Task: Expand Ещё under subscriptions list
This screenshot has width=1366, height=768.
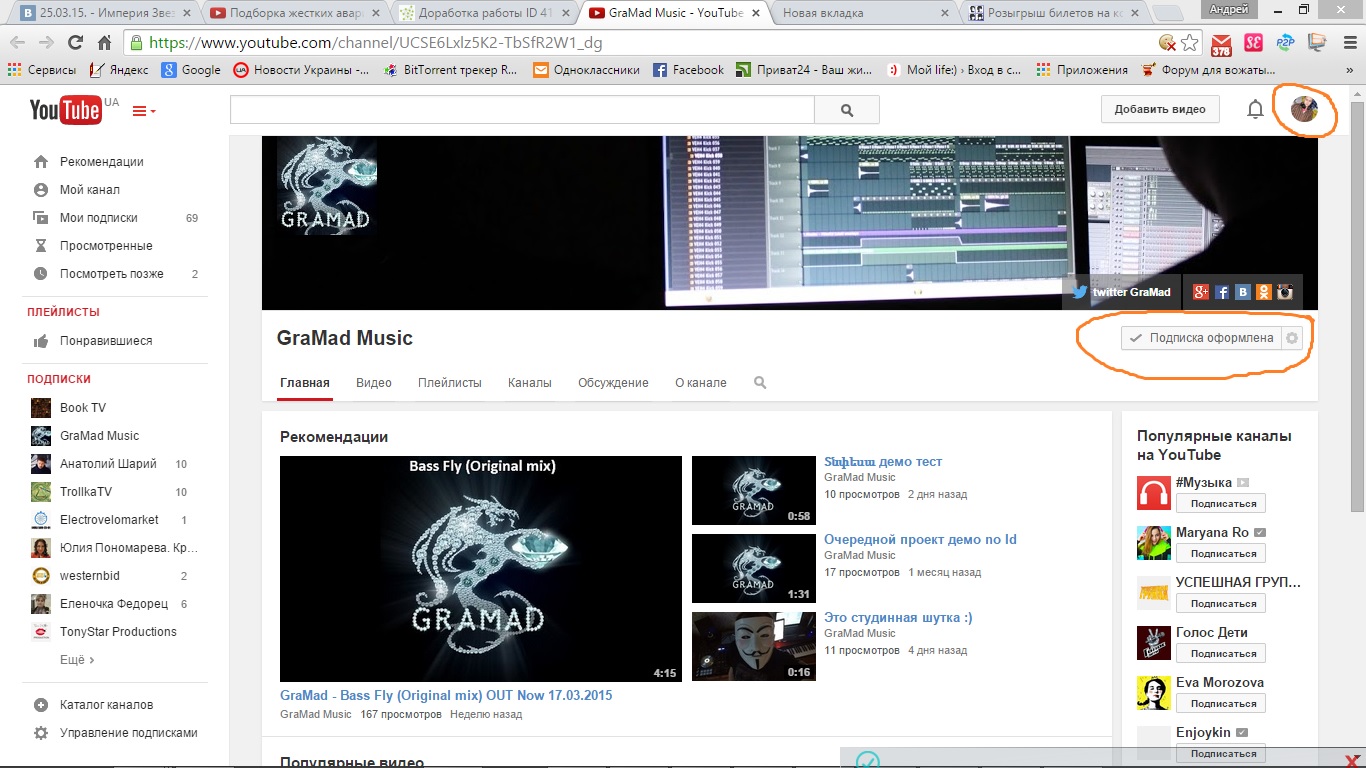Action: pyautogui.click(x=77, y=660)
